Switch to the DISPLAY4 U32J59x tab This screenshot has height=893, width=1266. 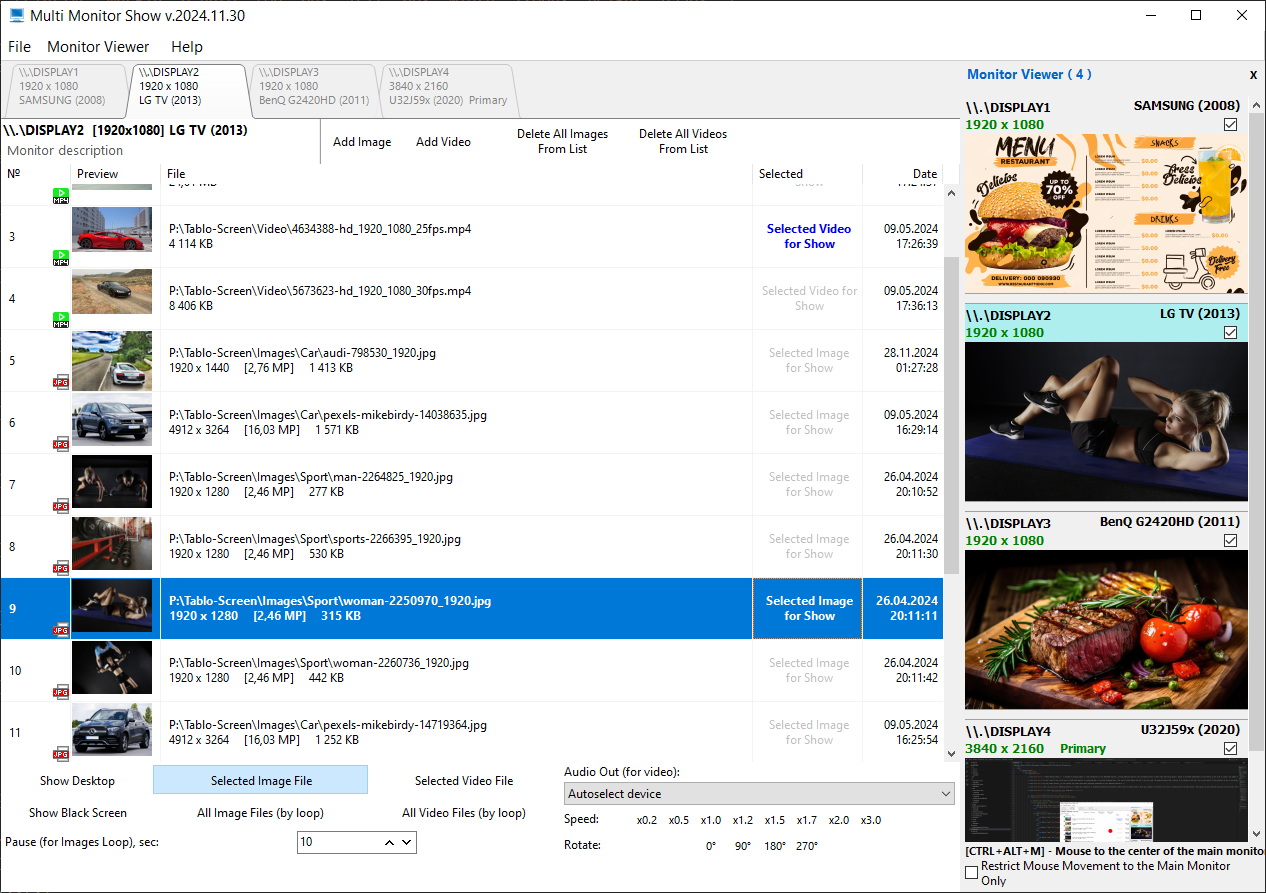click(447, 86)
